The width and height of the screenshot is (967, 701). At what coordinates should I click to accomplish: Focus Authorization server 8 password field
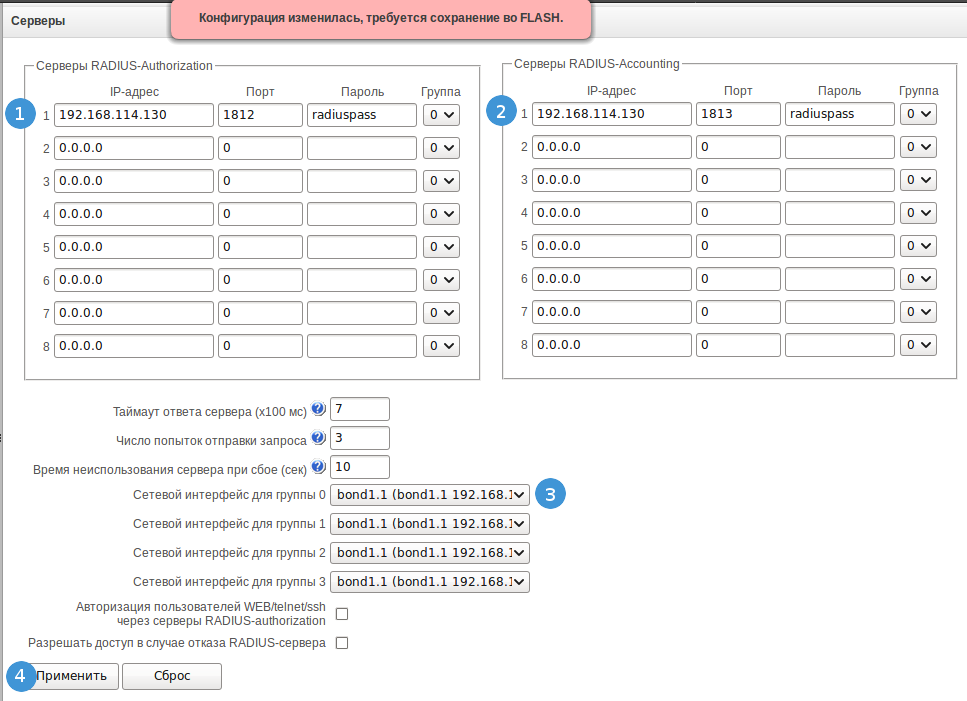click(362, 346)
